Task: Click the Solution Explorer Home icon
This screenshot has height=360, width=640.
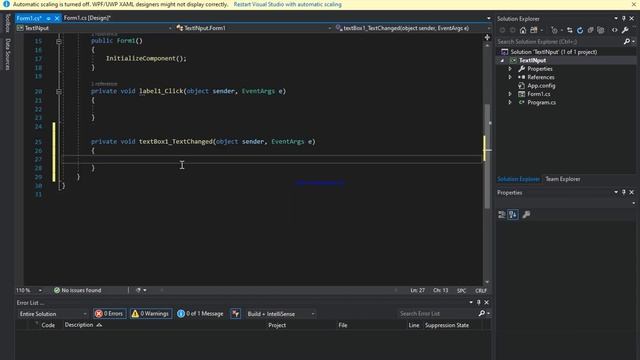Action: click(x=523, y=30)
